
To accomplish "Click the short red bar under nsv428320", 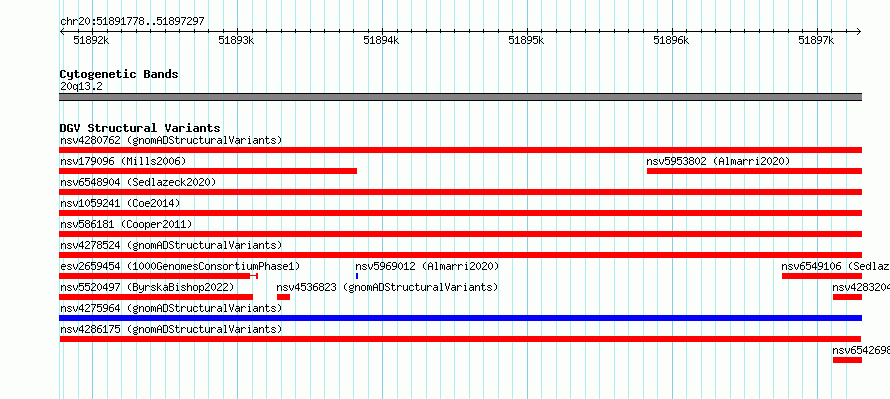I will point(847,297).
